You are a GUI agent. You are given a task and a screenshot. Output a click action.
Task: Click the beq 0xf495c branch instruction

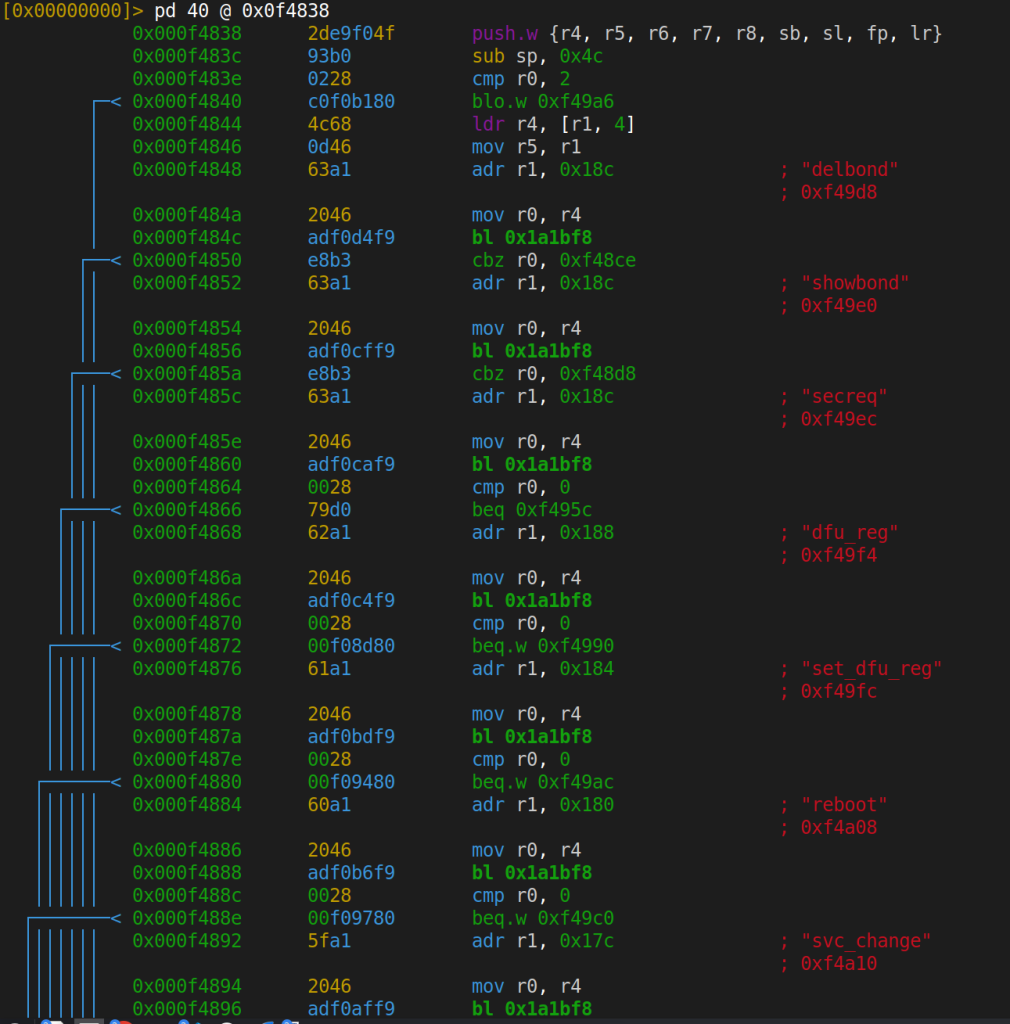point(532,510)
